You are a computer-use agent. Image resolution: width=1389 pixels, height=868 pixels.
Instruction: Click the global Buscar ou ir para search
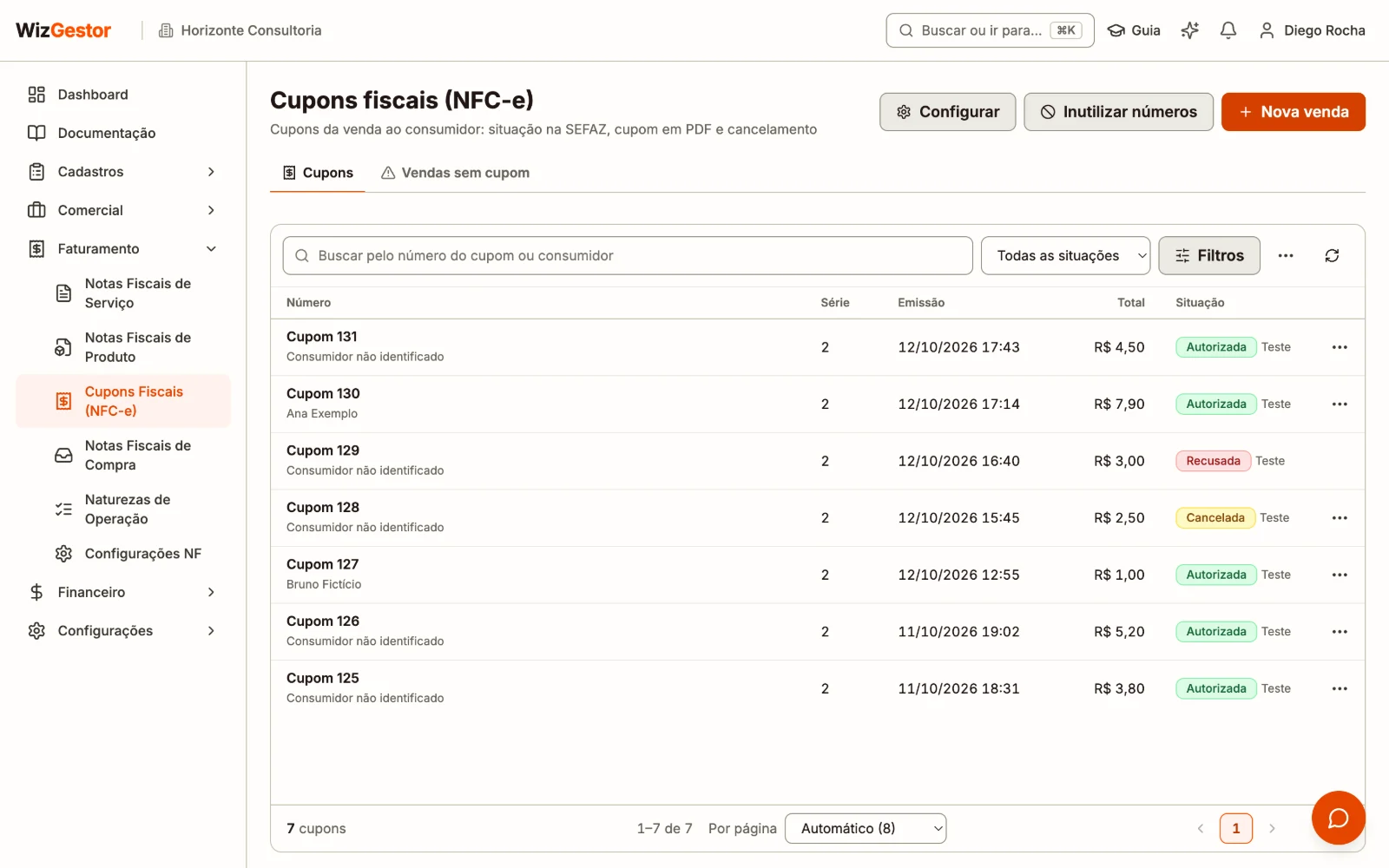click(990, 30)
